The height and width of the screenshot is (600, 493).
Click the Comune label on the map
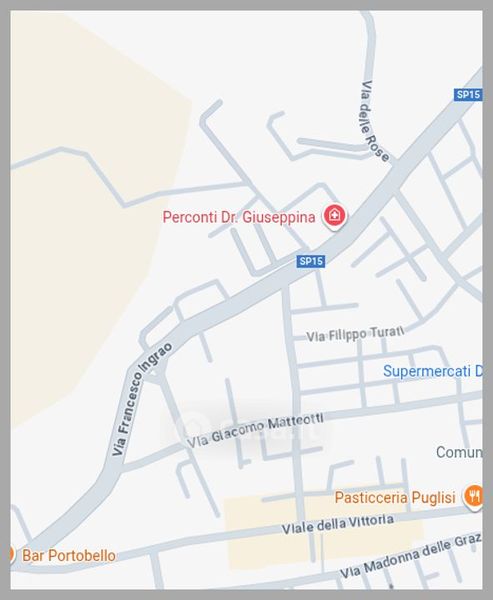point(459,452)
